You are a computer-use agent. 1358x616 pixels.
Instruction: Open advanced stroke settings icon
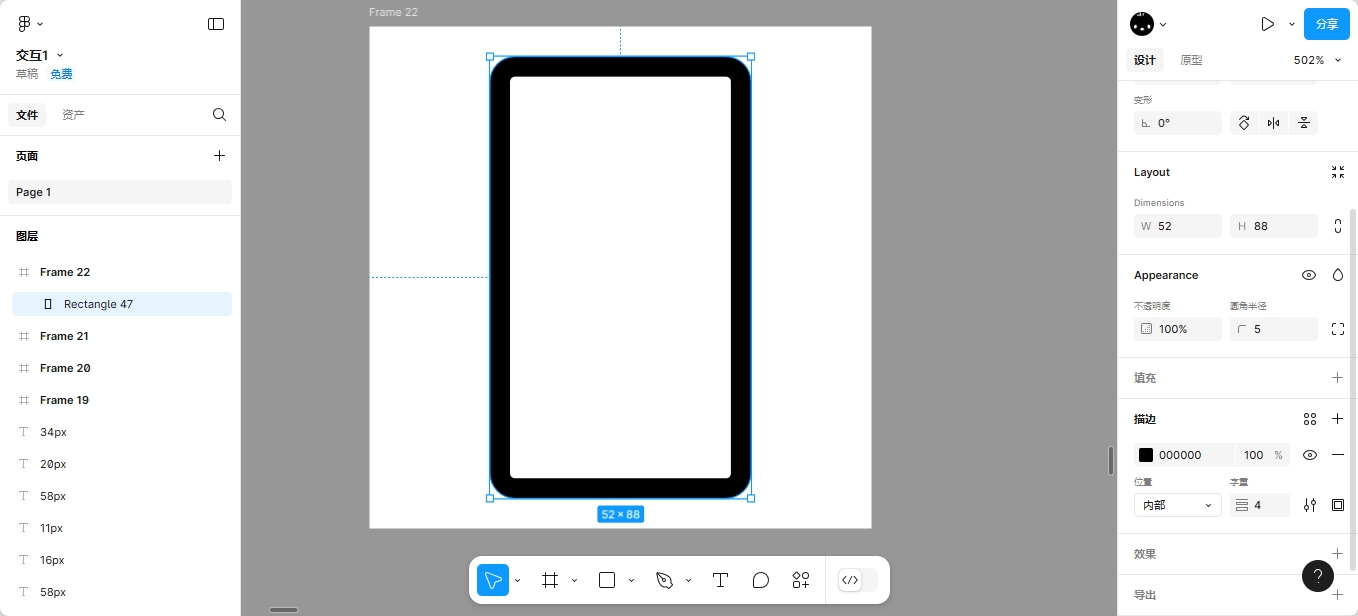point(1310,506)
